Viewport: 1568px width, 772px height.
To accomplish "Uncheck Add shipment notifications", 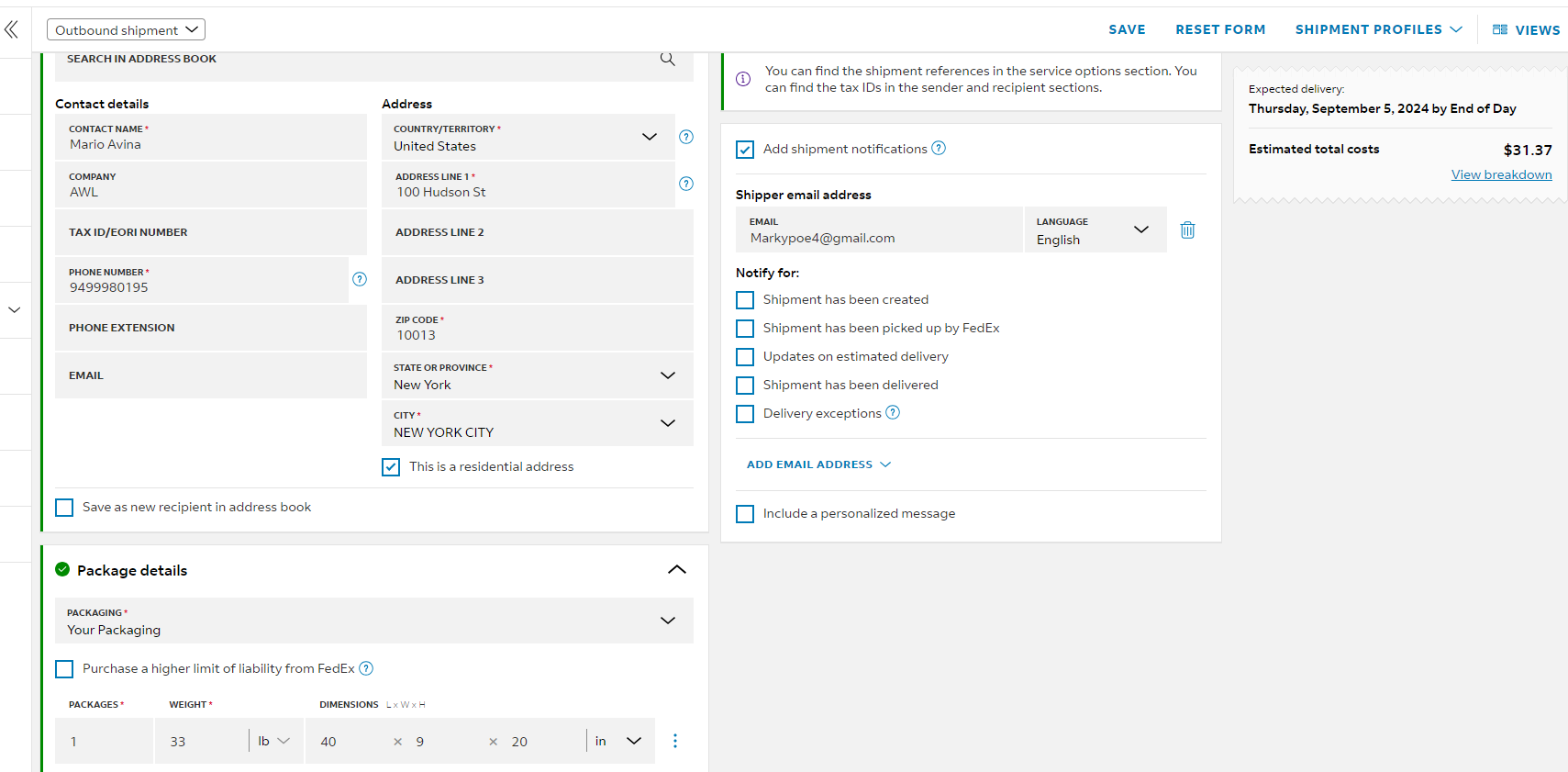I will click(x=745, y=150).
